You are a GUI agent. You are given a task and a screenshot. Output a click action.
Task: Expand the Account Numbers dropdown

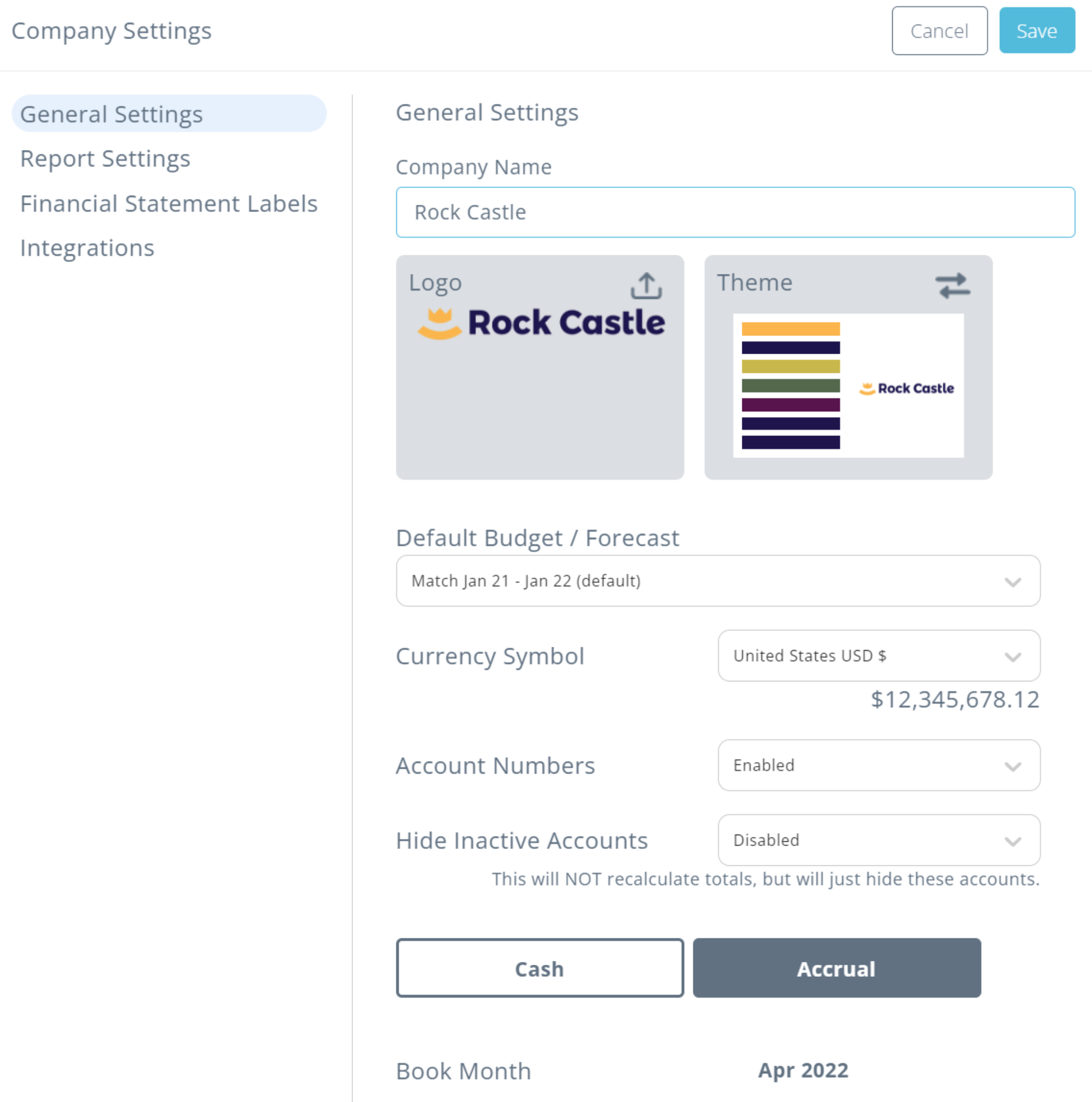click(879, 765)
